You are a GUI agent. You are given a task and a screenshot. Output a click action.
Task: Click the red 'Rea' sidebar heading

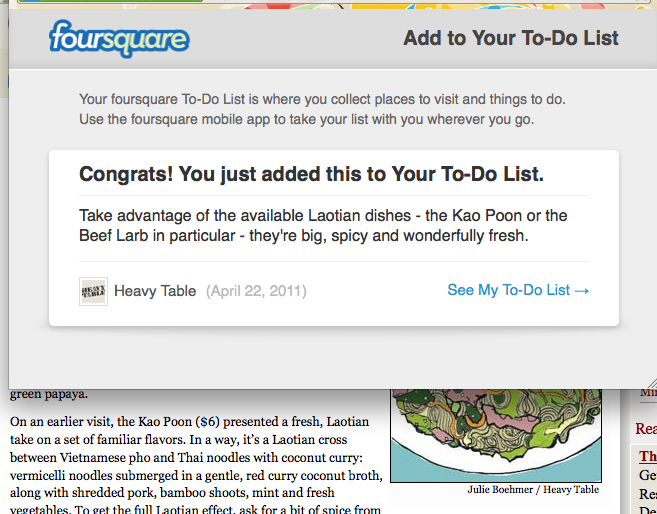[x=646, y=428]
